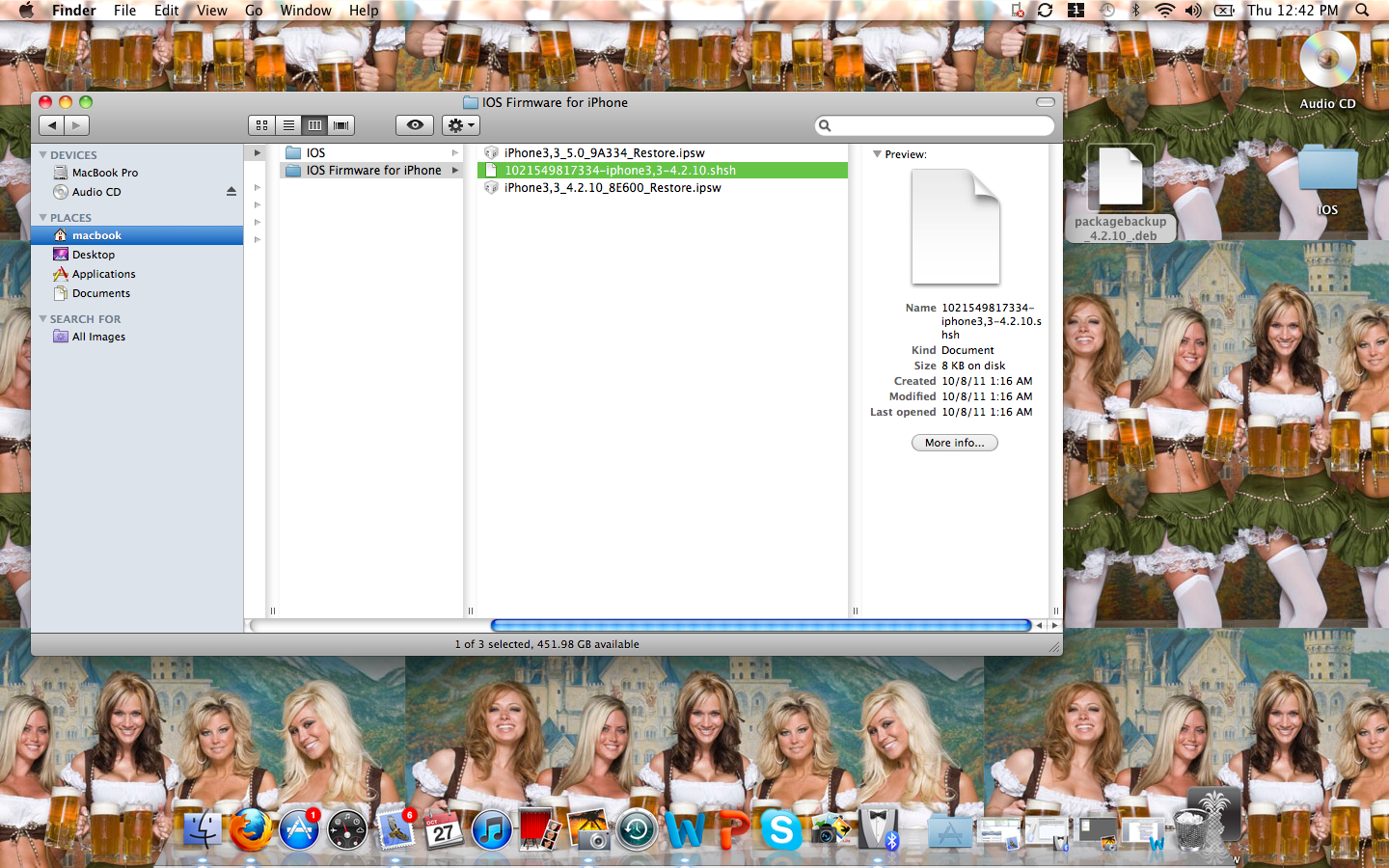Viewport: 1389px width, 868px height.
Task: Click the Finder search field
Action: (x=935, y=125)
